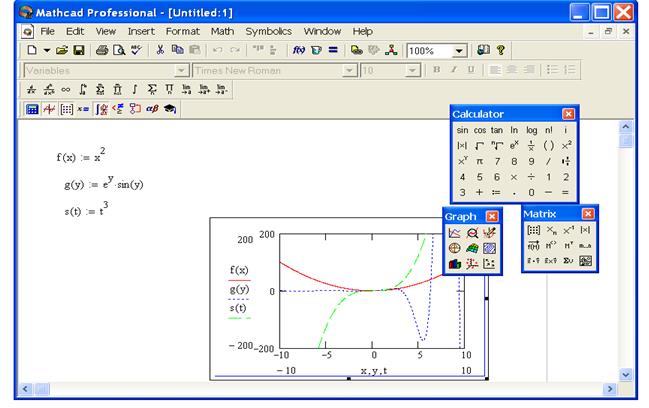This screenshot has height=408, width=649.
Task: Toggle Align Left button
Action: coord(495,70)
